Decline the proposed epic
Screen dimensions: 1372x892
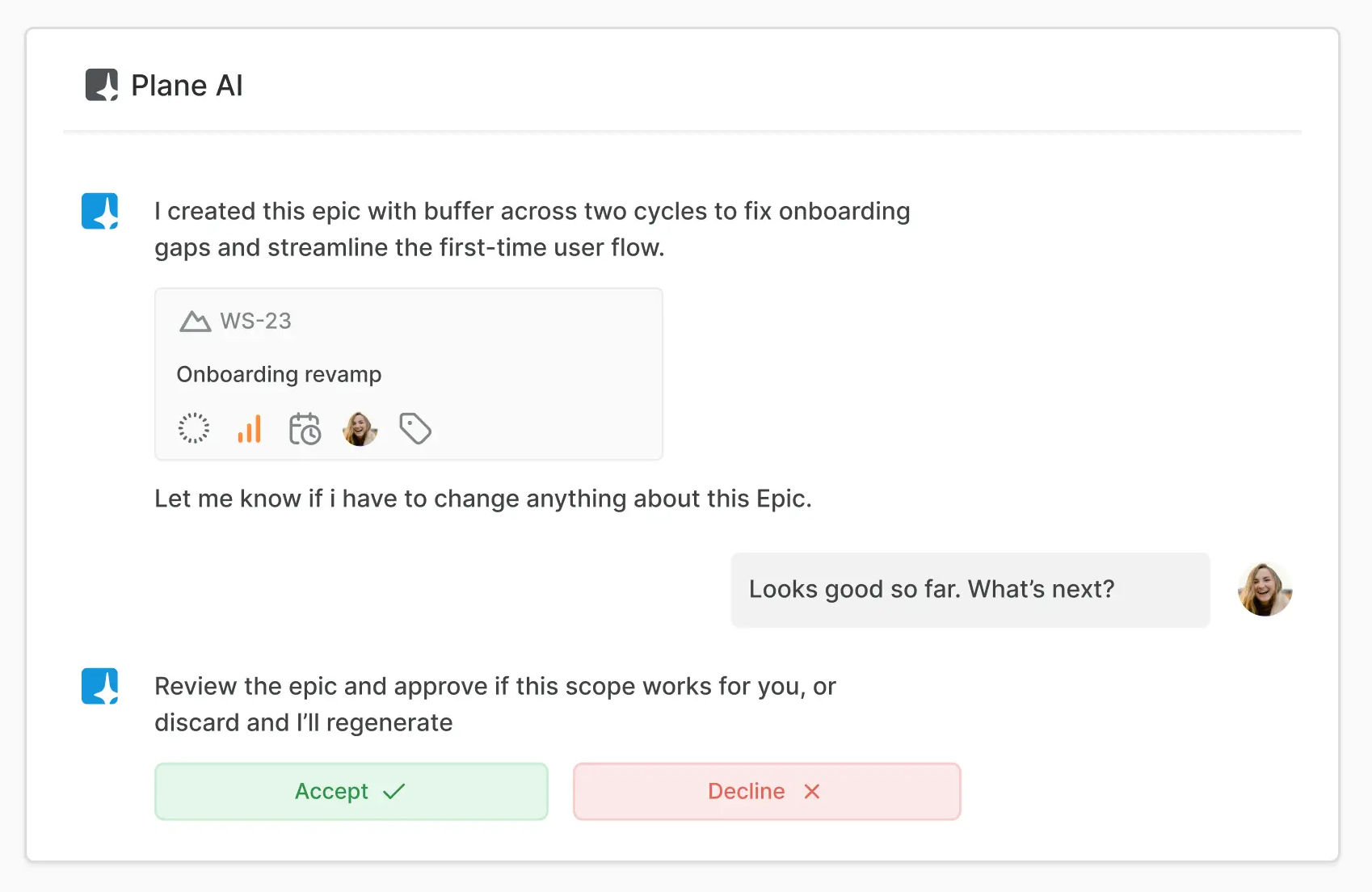[766, 791]
